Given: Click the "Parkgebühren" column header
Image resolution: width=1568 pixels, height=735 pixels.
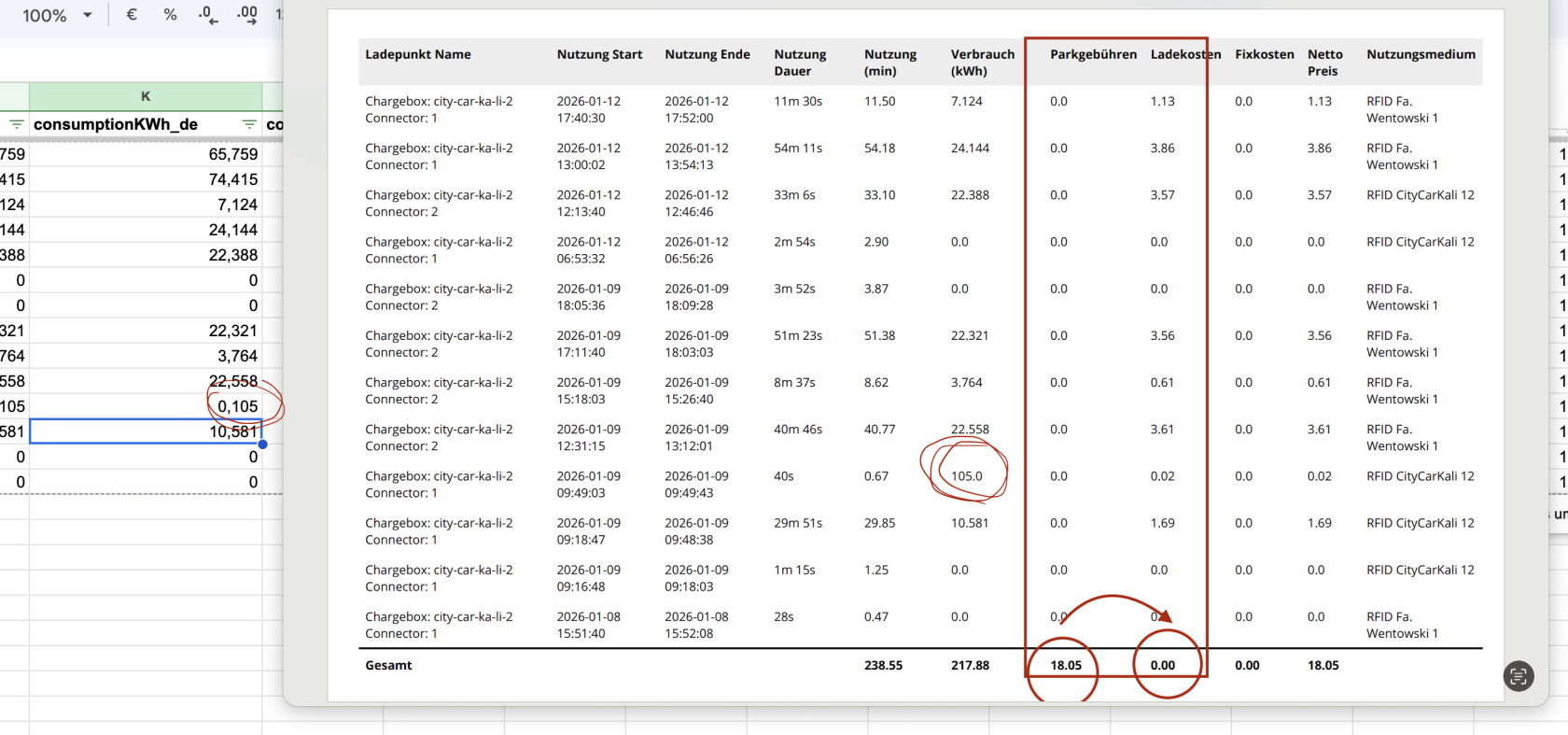Looking at the screenshot, I should click(x=1093, y=54).
